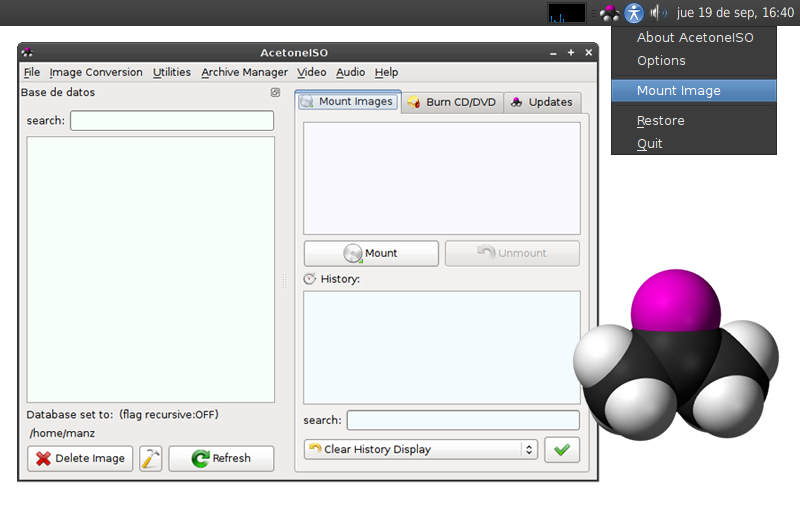Click the Base de datos panel title
800x513 pixels.
tap(58, 92)
